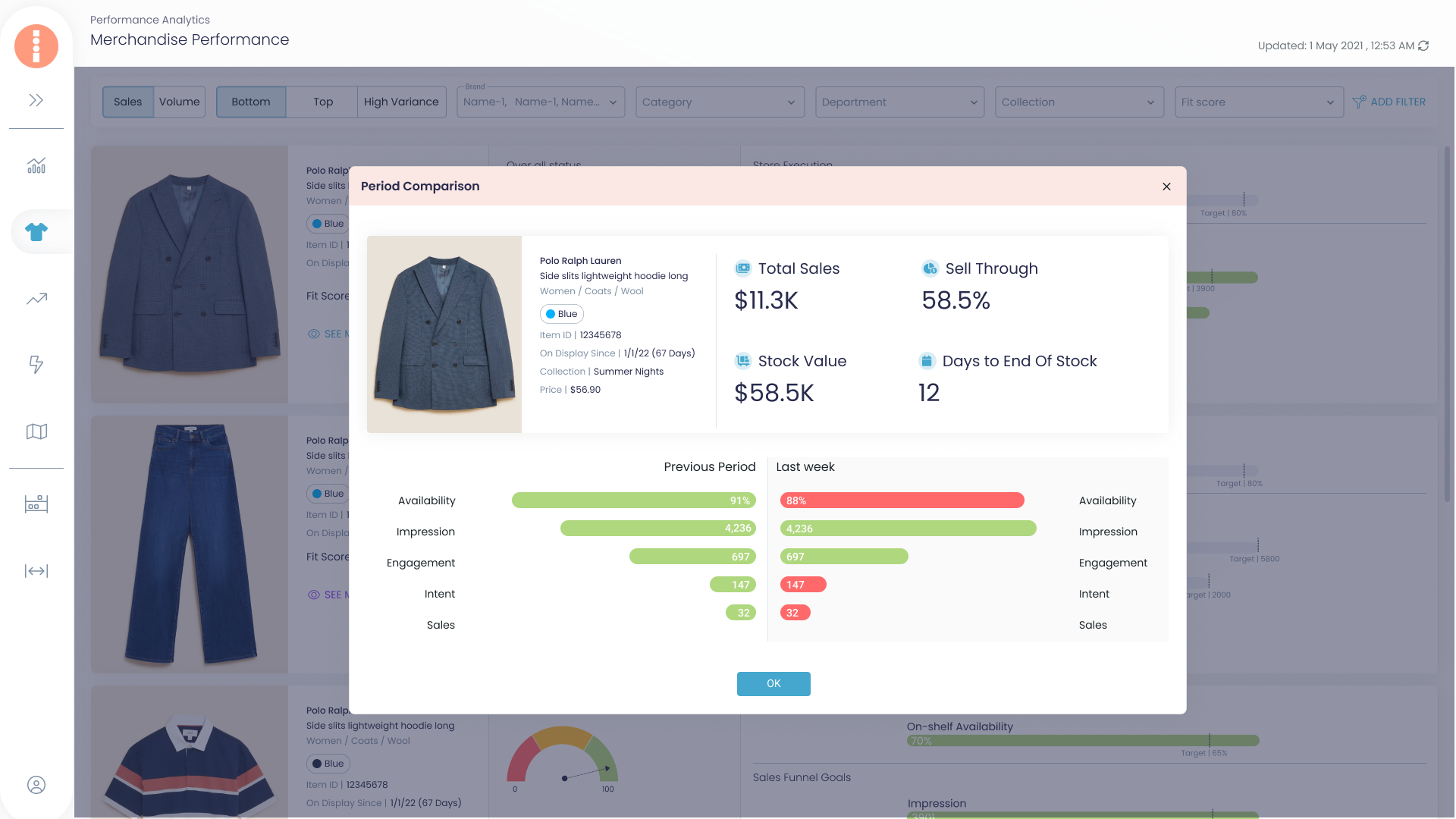Open the trending arrow sidebar icon
This screenshot has height=819, width=1456.
coord(36,299)
